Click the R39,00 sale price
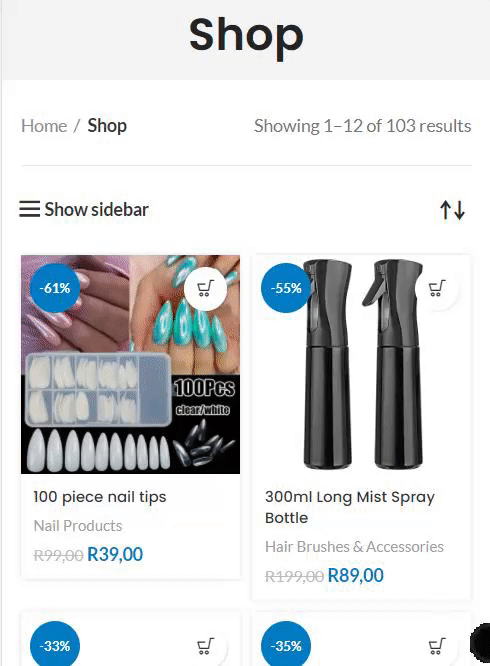Screen dimensions: 490x666 115,554
